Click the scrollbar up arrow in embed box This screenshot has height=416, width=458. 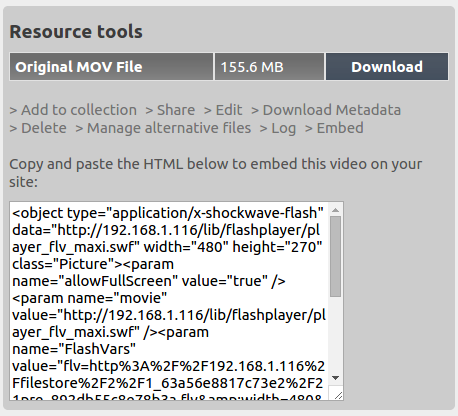pos(336,210)
